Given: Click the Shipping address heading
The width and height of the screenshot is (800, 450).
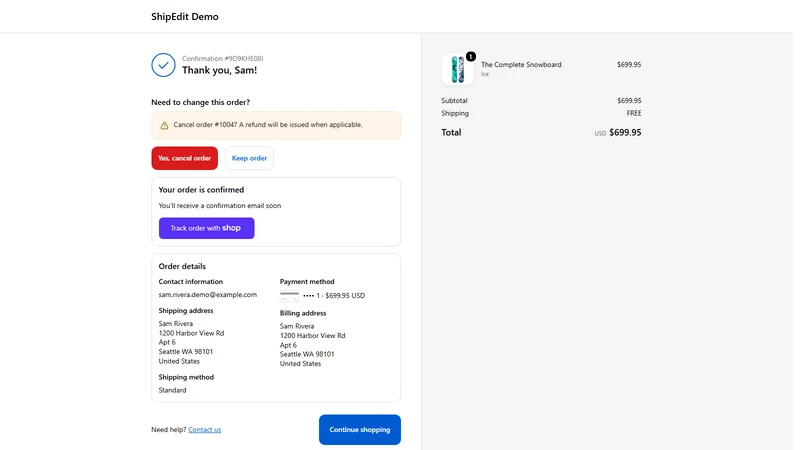Looking at the screenshot, I should pyautogui.click(x=186, y=311).
